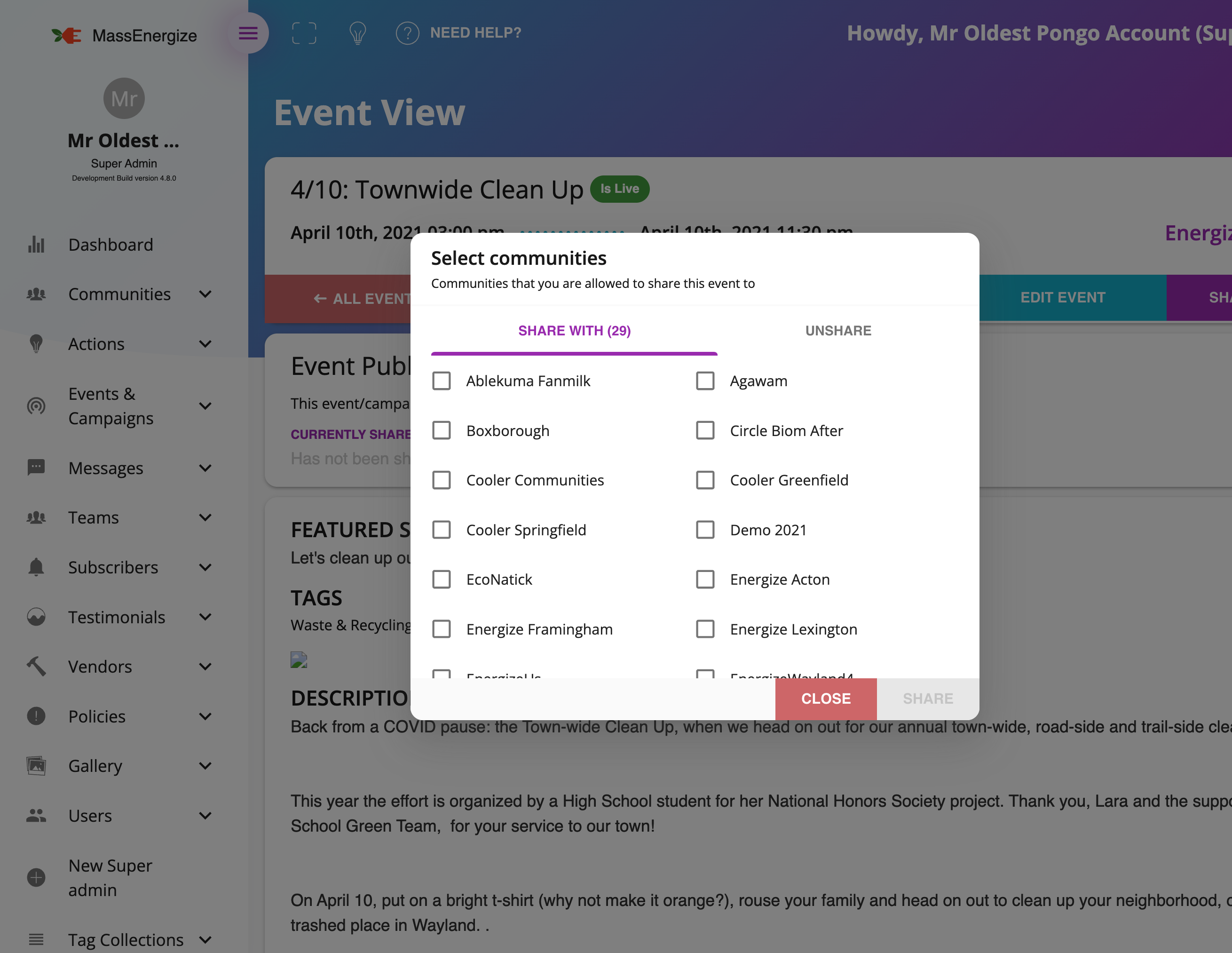
Task: Toggle fullscreen mode via the expand icon
Action: pyautogui.click(x=304, y=33)
